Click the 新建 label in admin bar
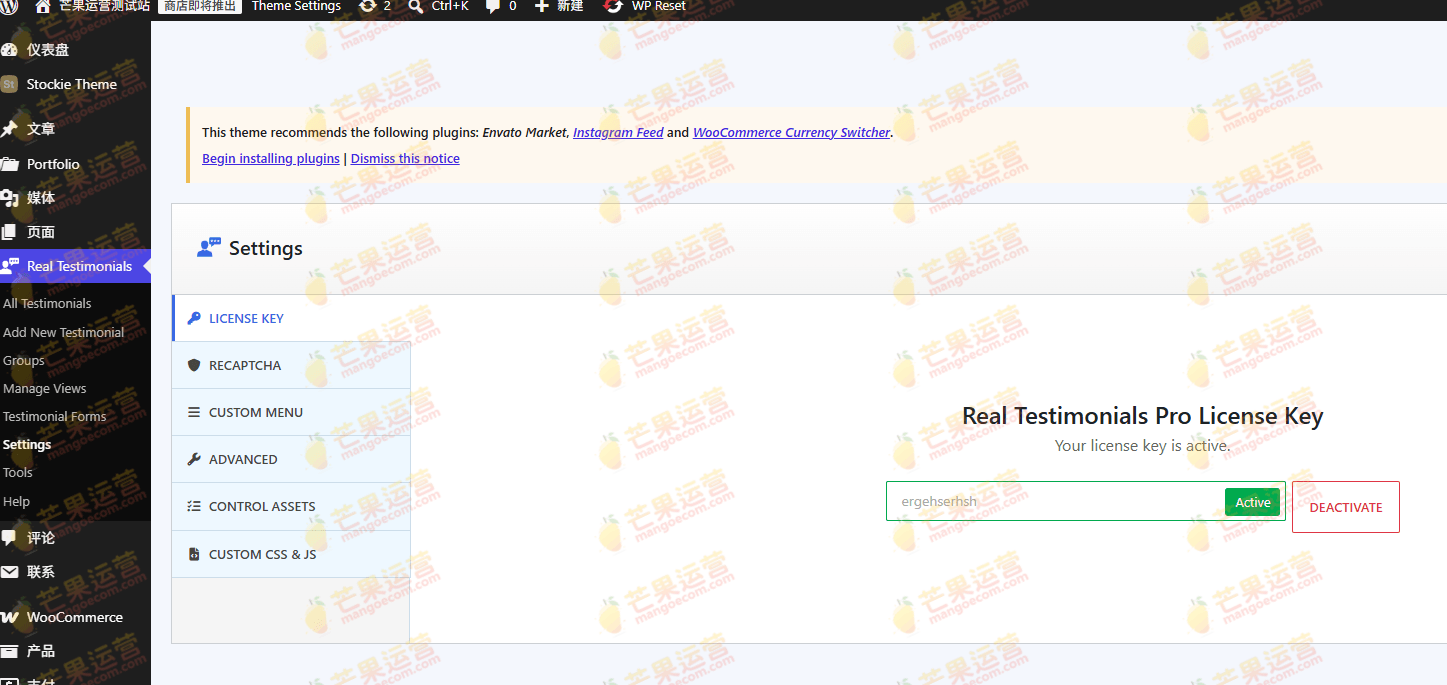The image size is (1447, 685). click(570, 6)
